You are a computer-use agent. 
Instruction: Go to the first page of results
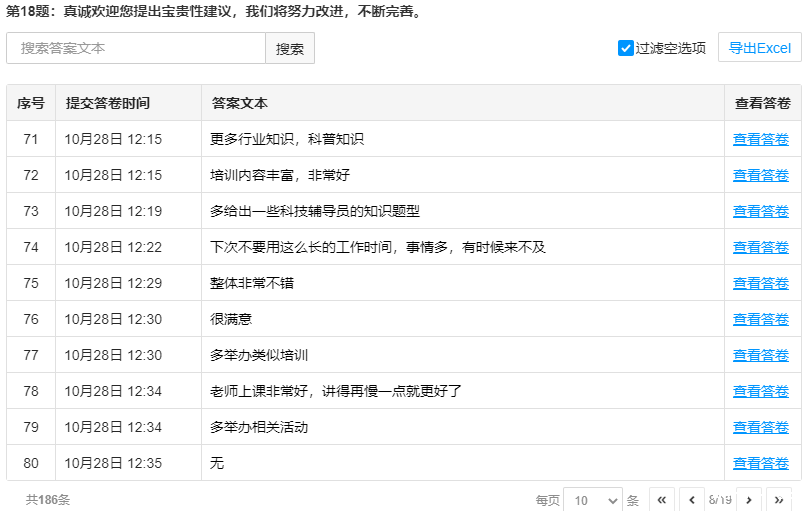pos(662,500)
